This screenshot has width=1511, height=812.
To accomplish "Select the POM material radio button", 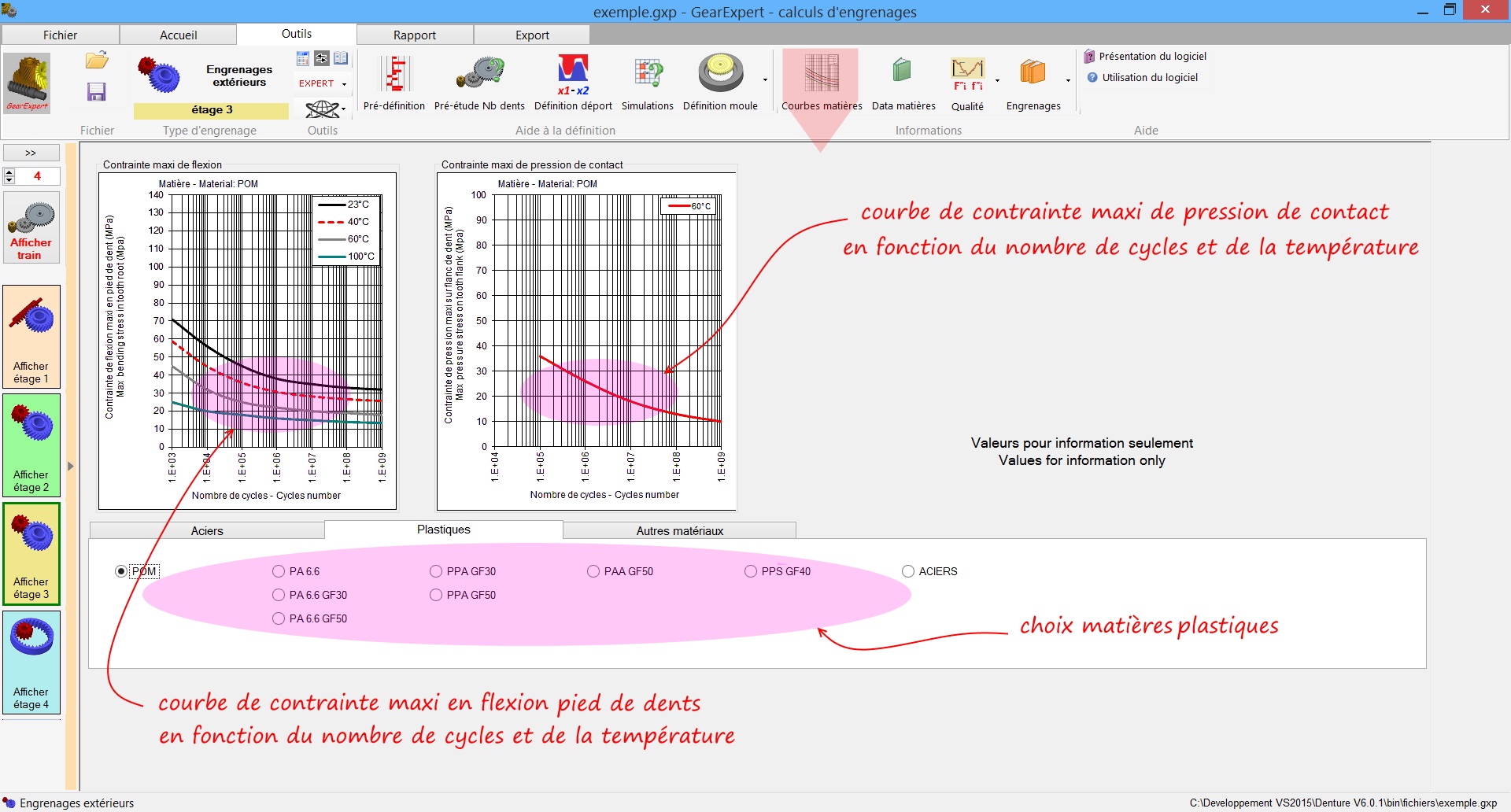I will (121, 571).
